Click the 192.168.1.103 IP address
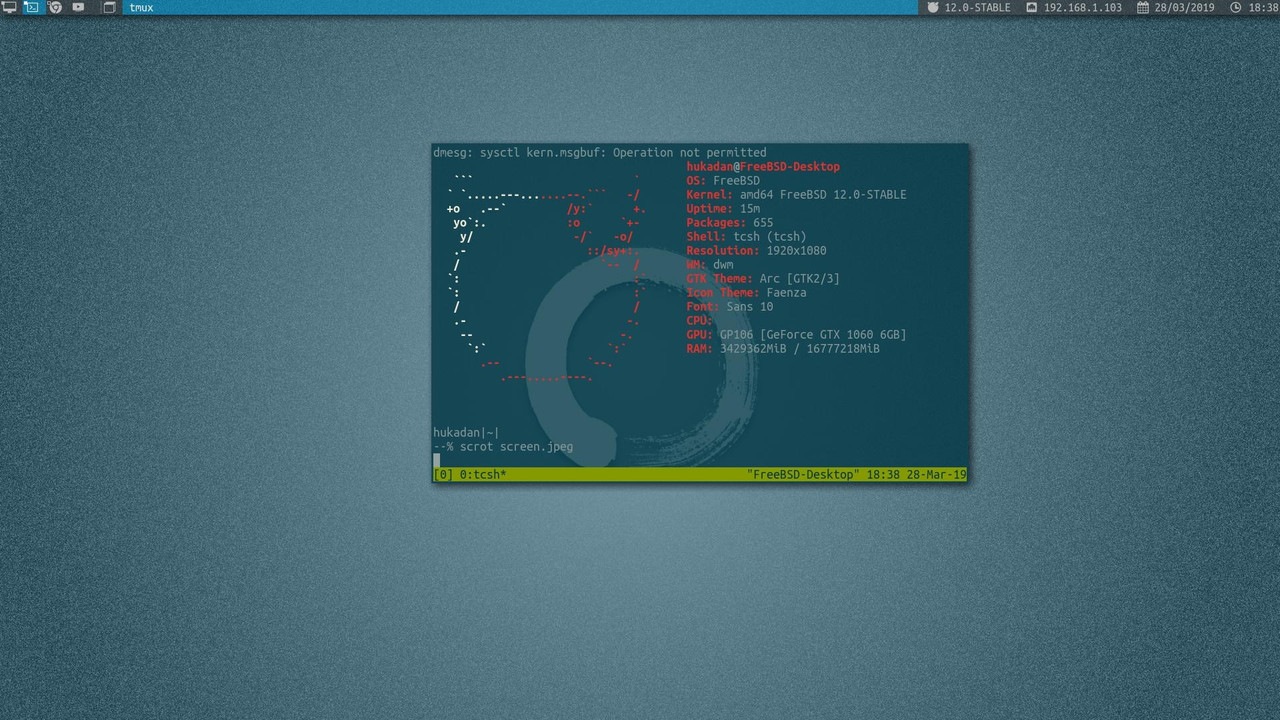 1083,7
